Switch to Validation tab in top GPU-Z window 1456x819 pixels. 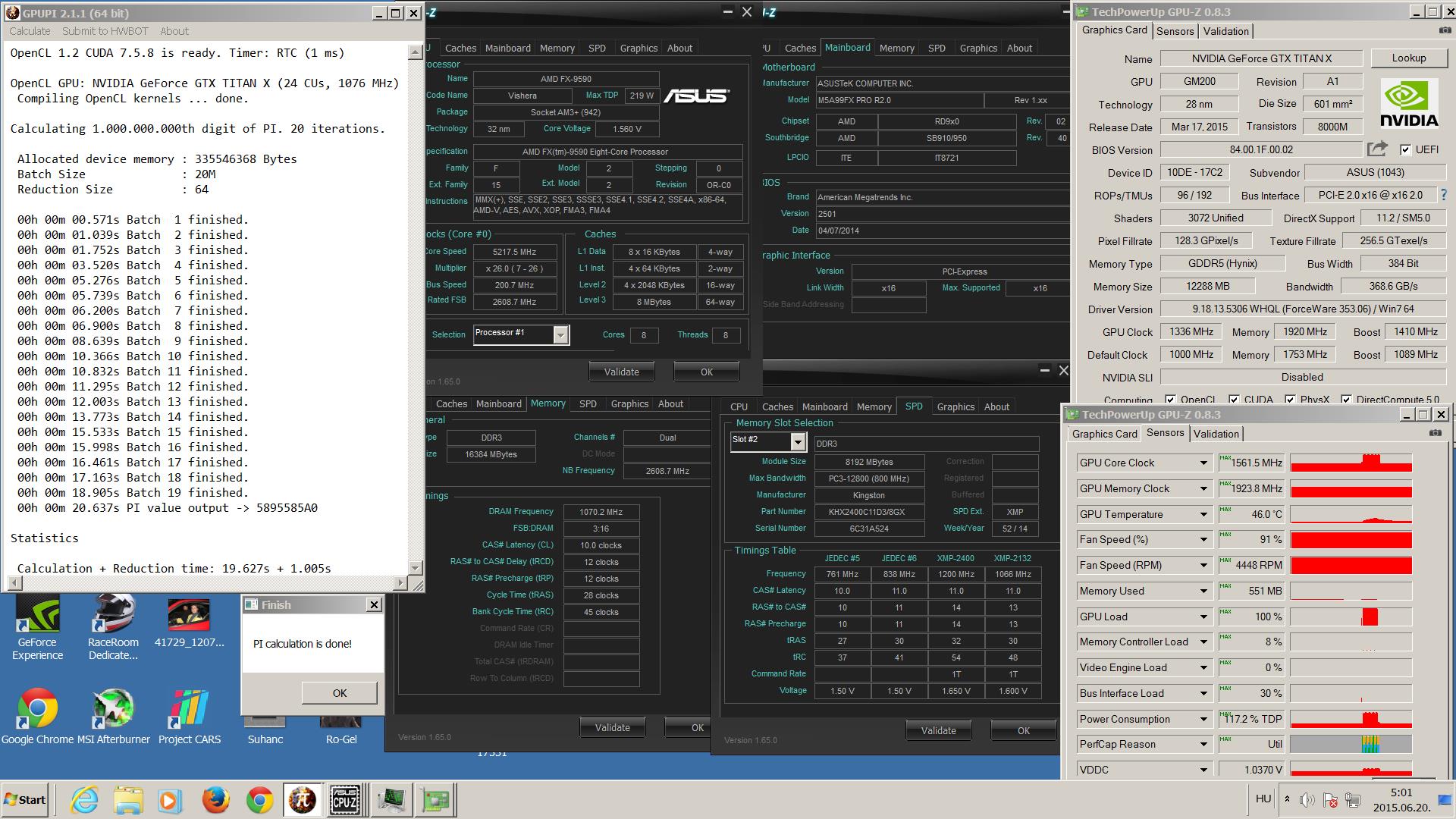tap(1225, 31)
